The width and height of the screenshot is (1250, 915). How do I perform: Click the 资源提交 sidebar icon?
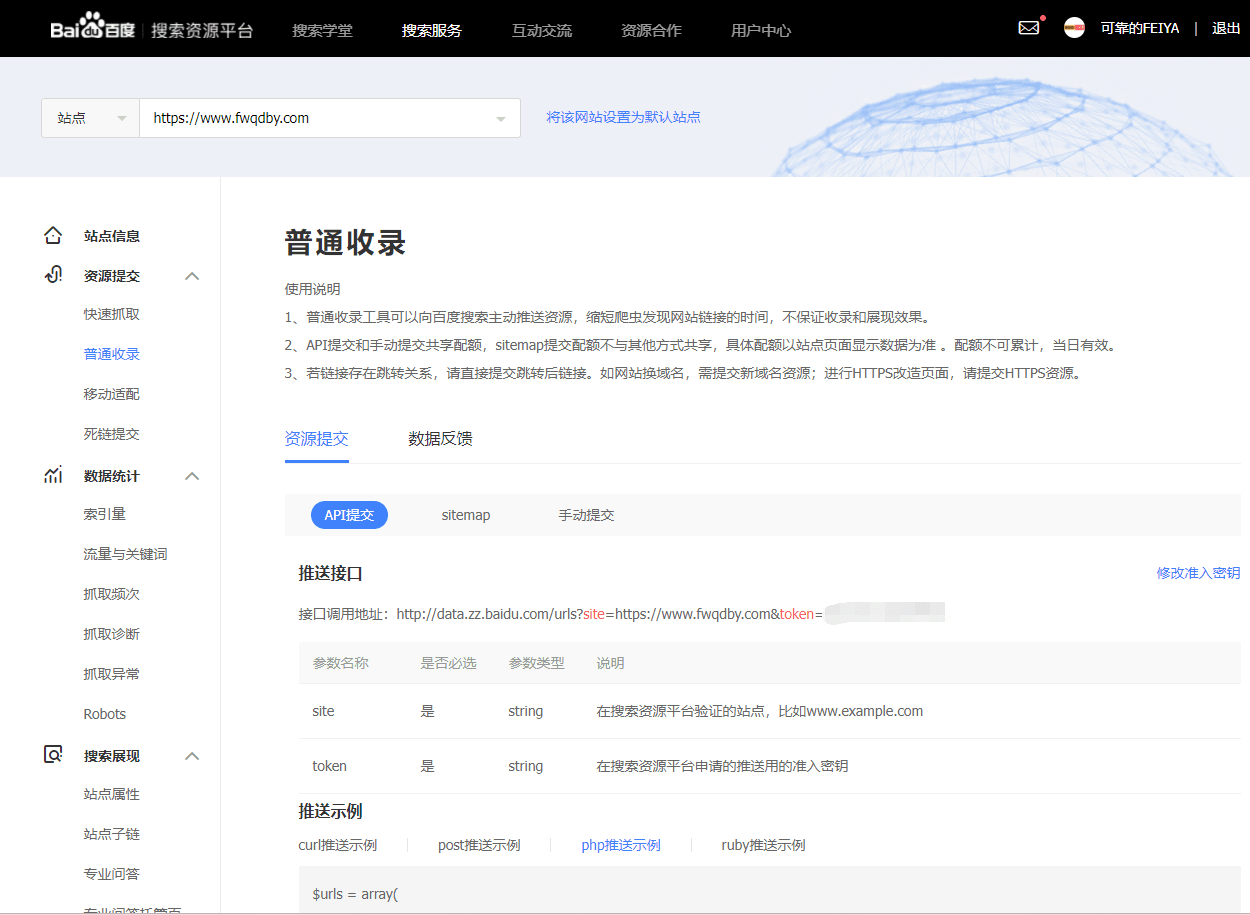pos(53,275)
